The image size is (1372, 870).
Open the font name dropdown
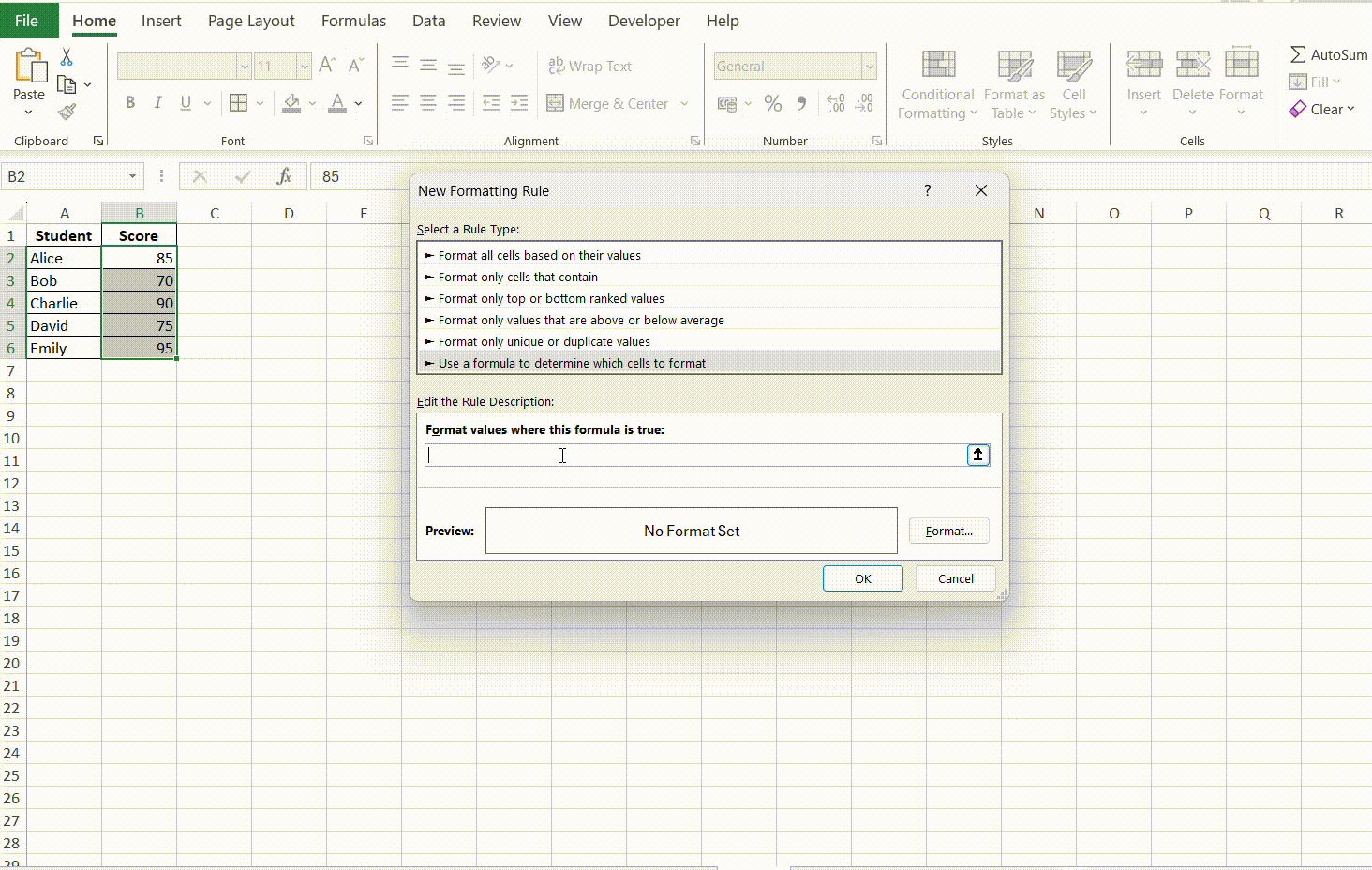tap(245, 66)
